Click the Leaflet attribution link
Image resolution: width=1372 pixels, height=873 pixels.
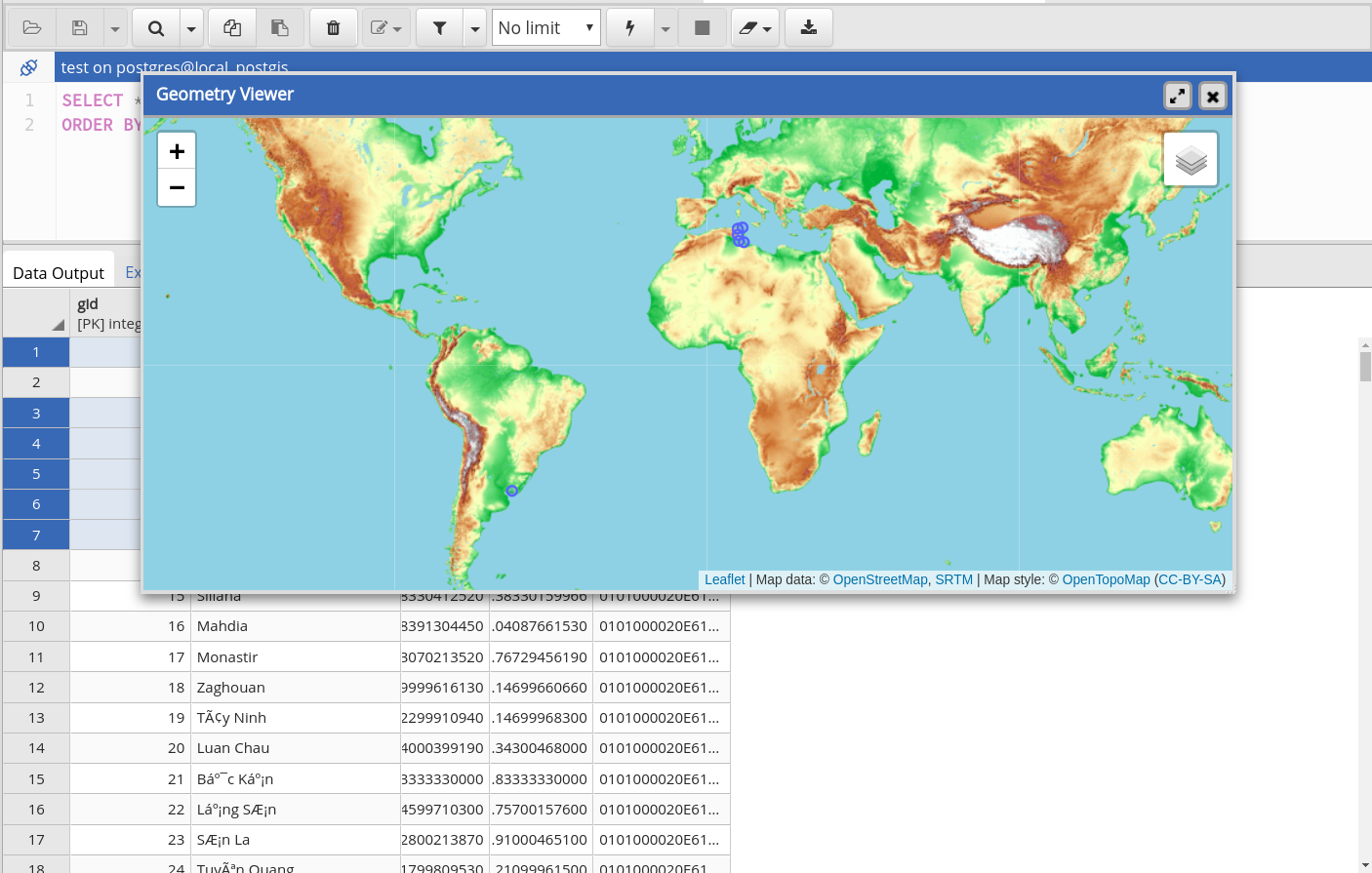click(x=724, y=579)
